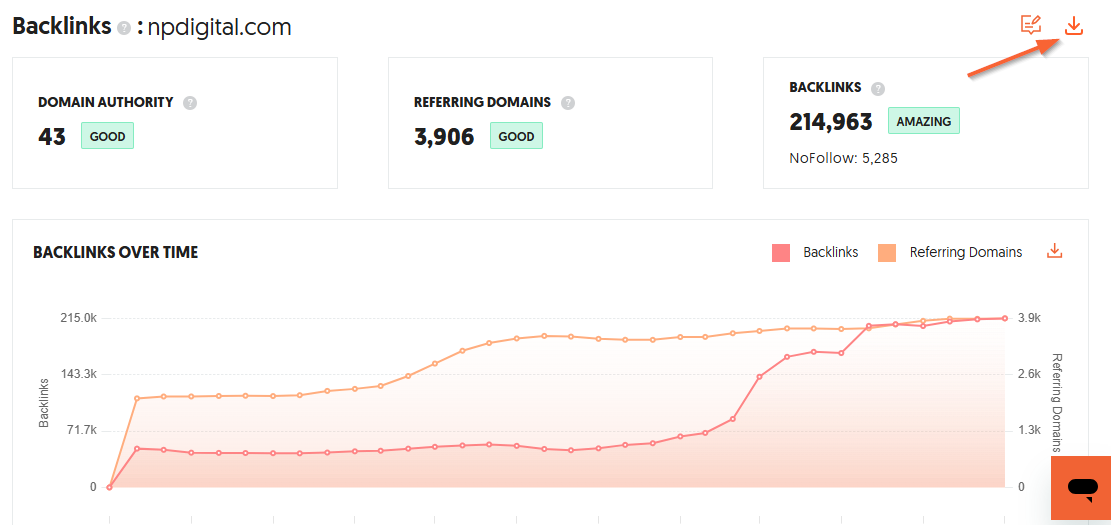The height and width of the screenshot is (525, 1111).
Task: Click the BACKLINKS OVER TIME heading
Action: (115, 252)
